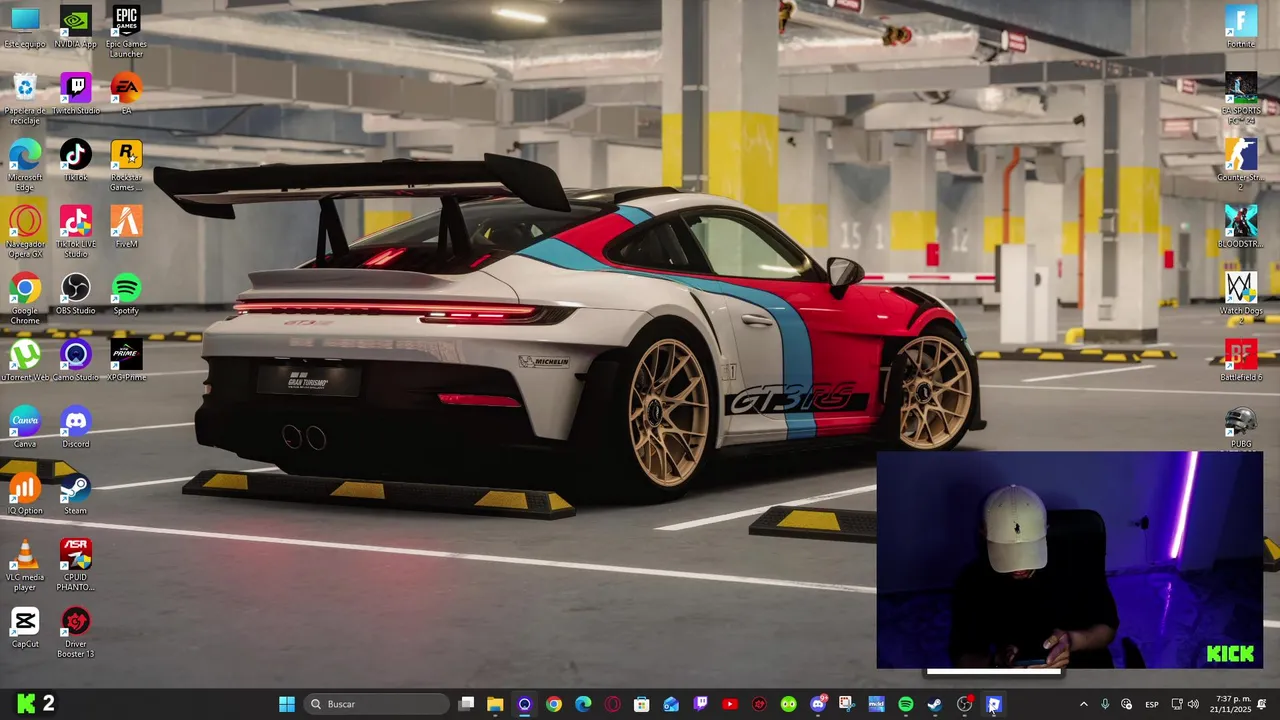Select the IQ Option desktop icon
1280x720 pixels.
pyautogui.click(x=25, y=493)
